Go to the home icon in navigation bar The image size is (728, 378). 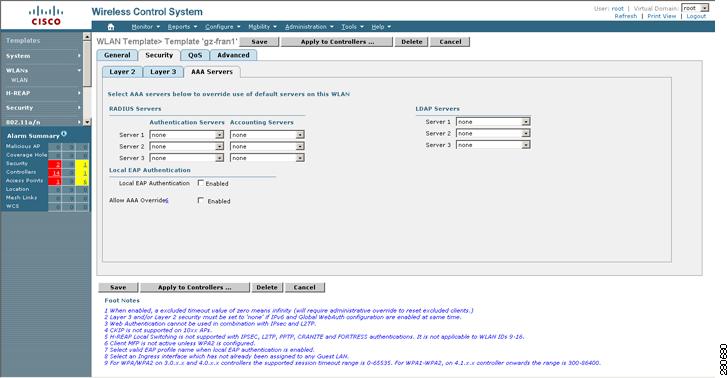111,27
